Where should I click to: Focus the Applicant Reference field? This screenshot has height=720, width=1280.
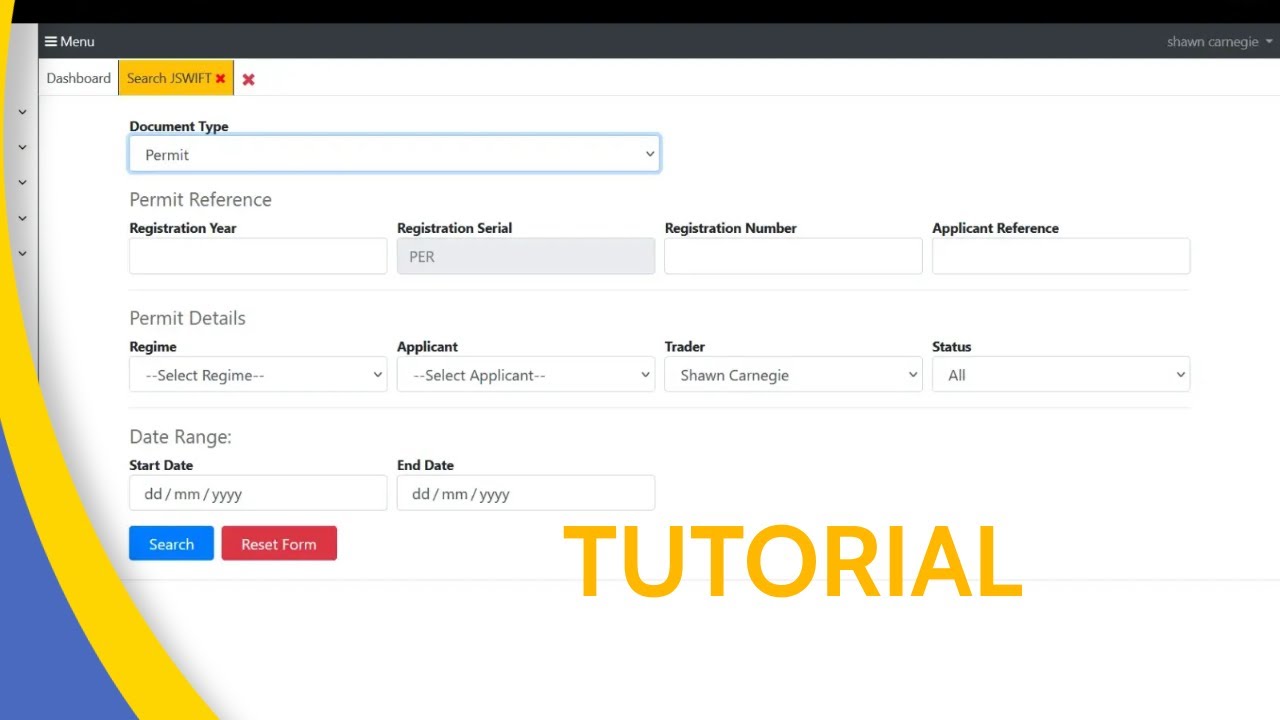coord(1061,256)
